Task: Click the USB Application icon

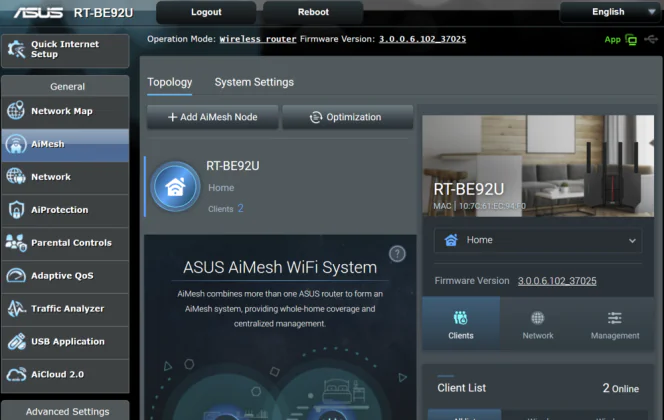Action: (x=16, y=341)
